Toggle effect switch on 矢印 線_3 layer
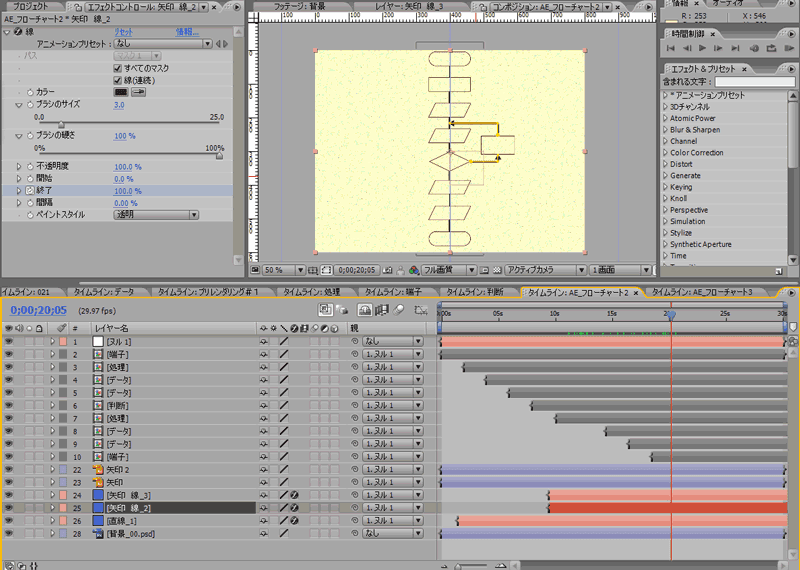Viewport: 800px width, 570px height. coord(294,495)
